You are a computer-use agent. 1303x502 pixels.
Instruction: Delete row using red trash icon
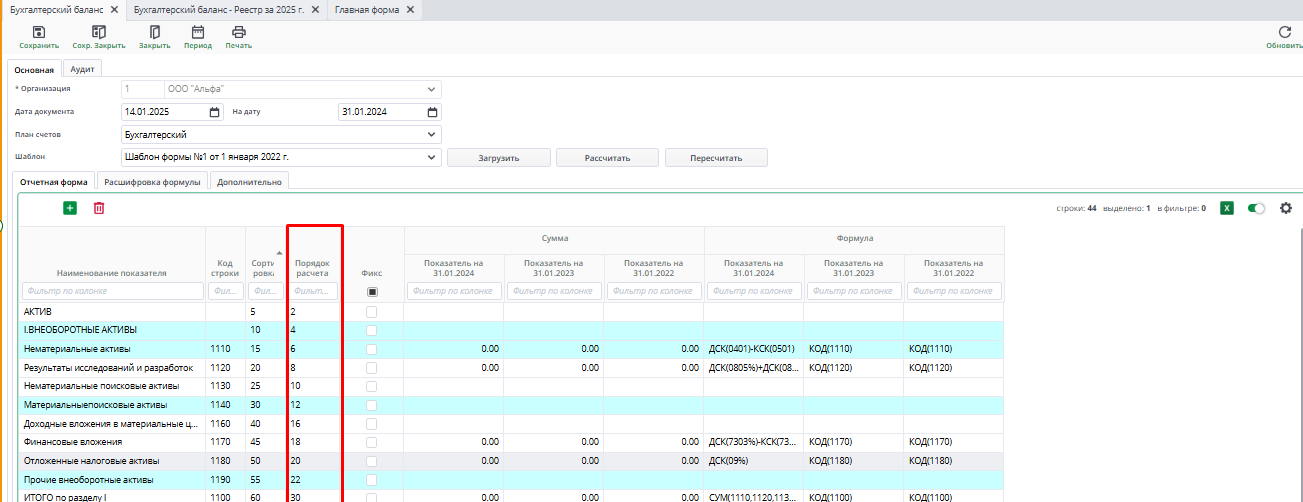[x=99, y=208]
